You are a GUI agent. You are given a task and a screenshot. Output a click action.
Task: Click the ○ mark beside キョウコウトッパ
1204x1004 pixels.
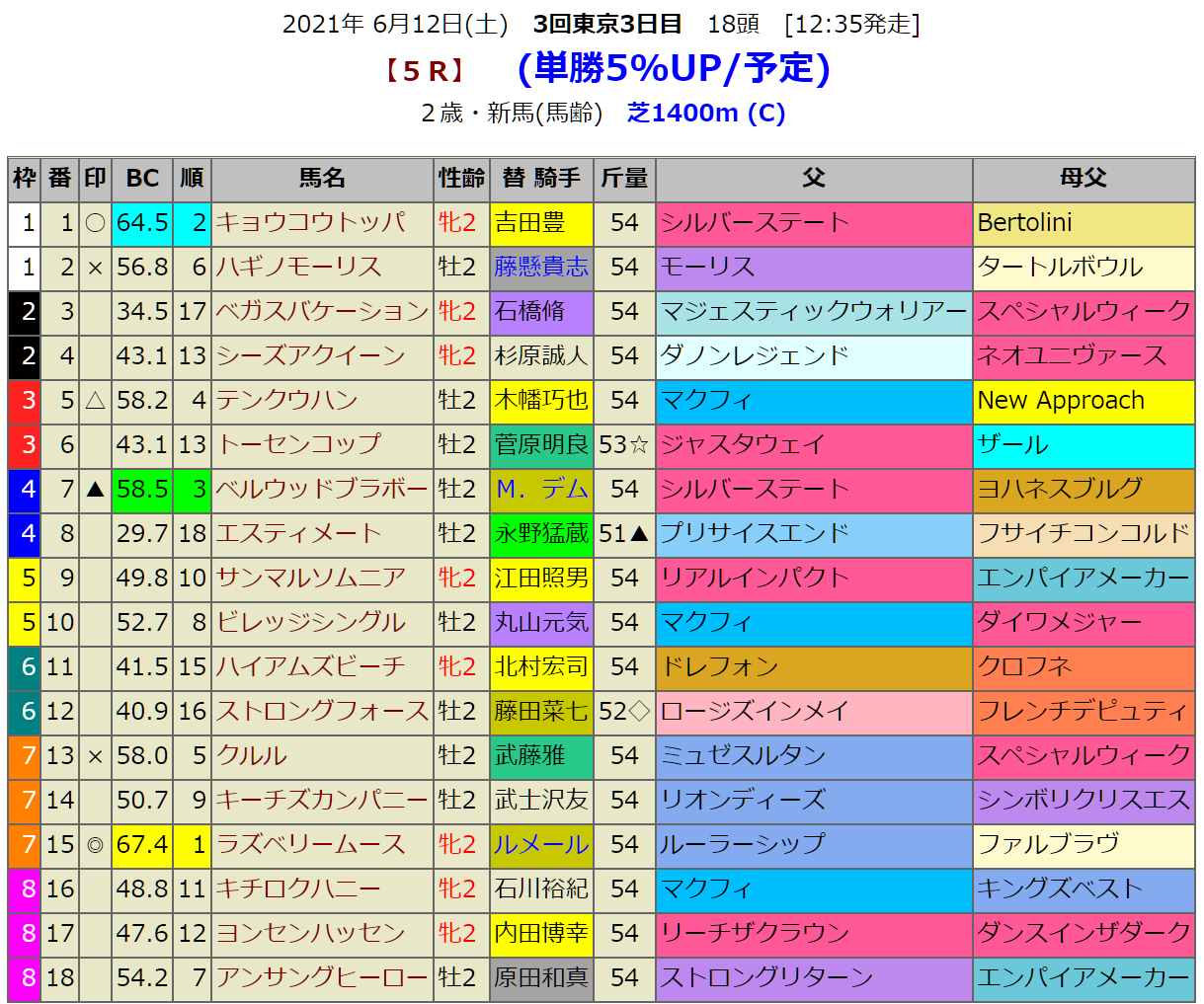[95, 223]
